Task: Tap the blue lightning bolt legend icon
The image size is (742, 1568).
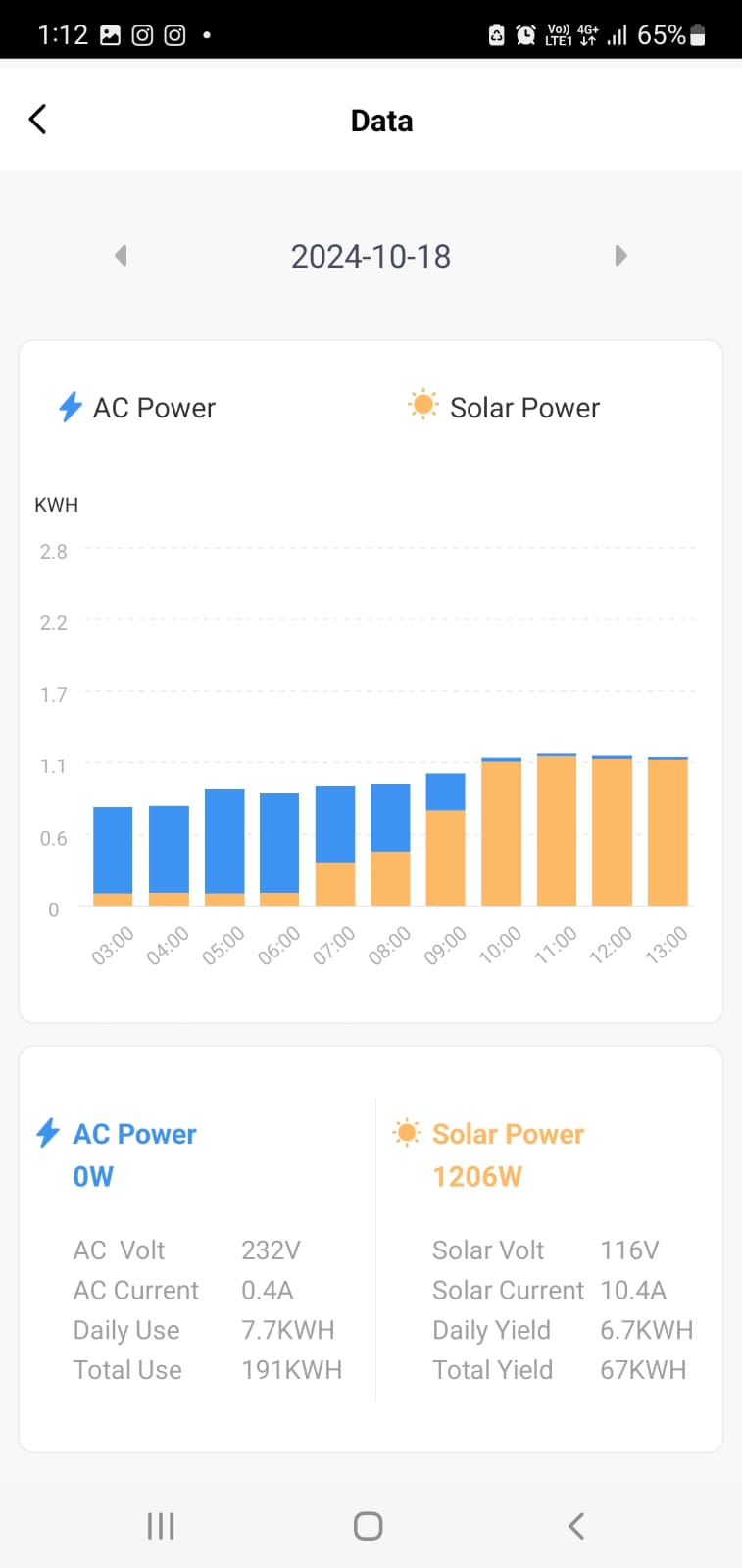Action: 71,407
